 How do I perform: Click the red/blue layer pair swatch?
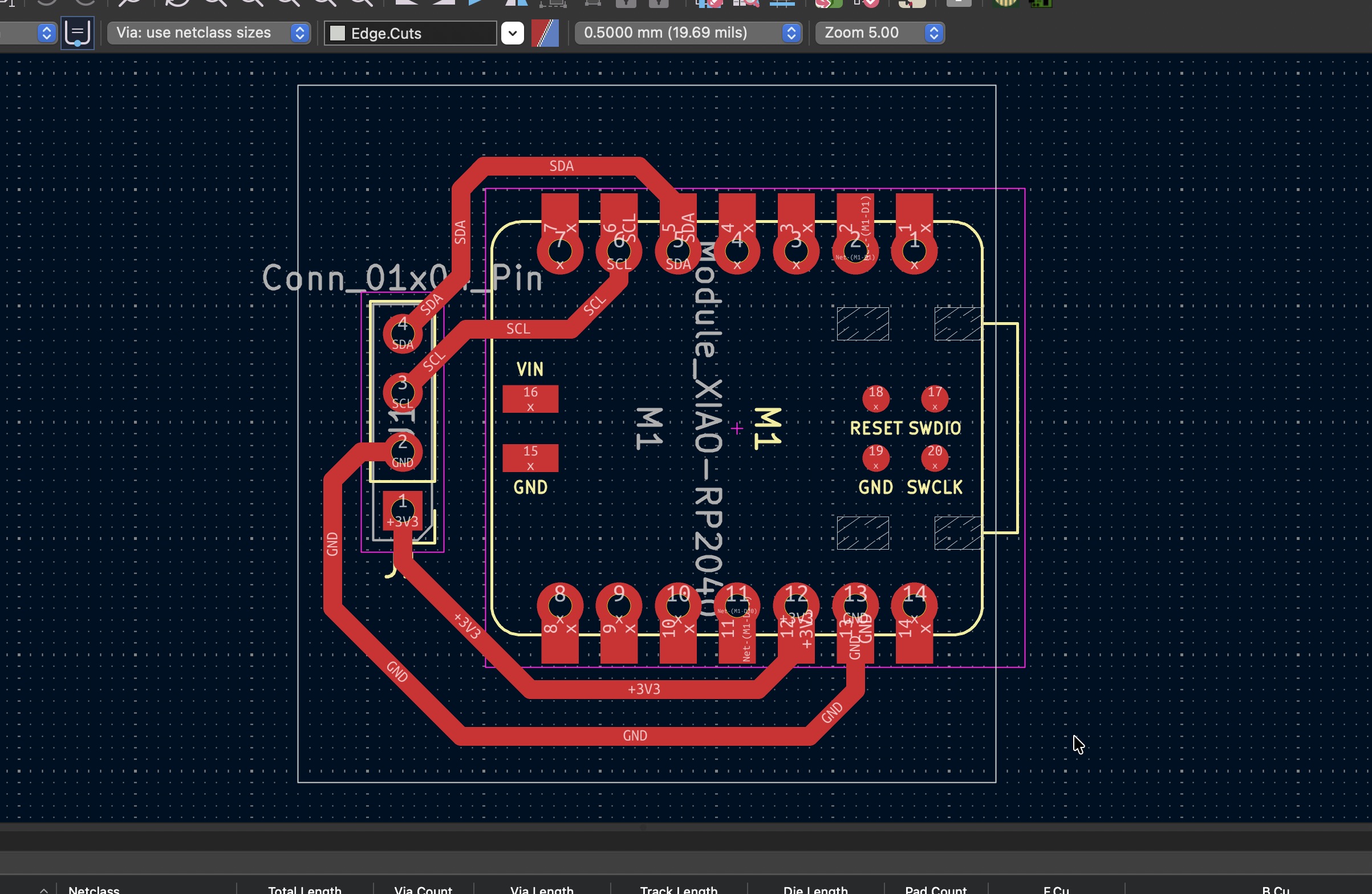[x=545, y=33]
